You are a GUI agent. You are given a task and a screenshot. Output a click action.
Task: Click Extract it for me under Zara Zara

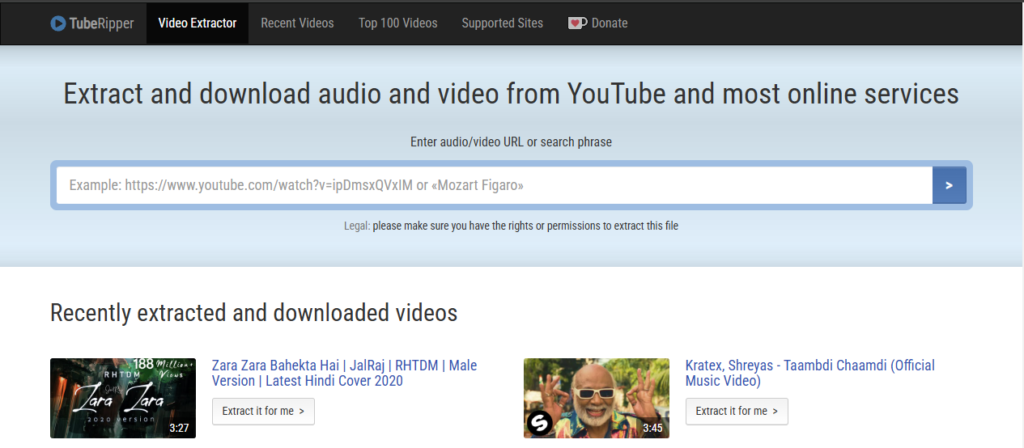click(263, 411)
